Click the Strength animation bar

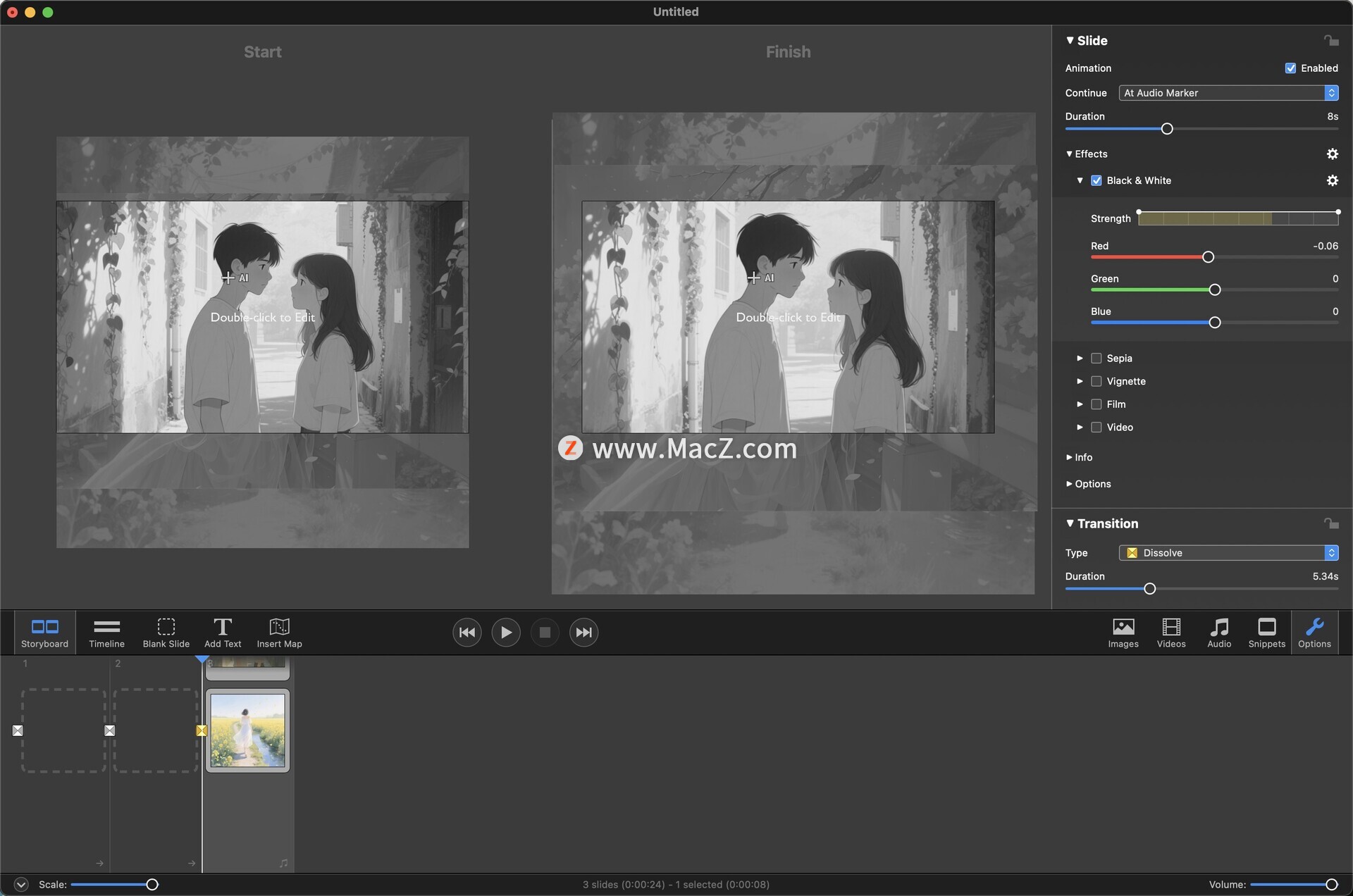(1238, 218)
